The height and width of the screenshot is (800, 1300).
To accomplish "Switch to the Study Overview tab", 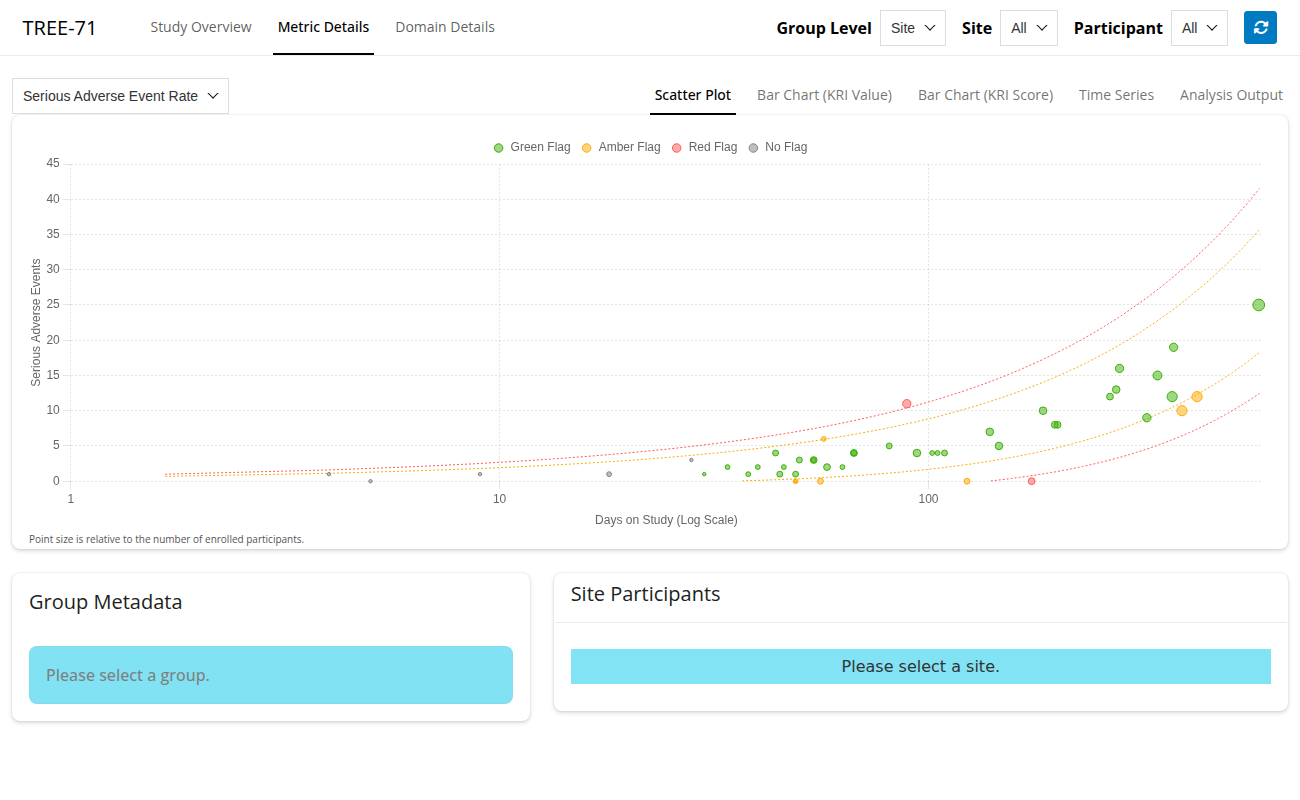I will click(x=201, y=27).
